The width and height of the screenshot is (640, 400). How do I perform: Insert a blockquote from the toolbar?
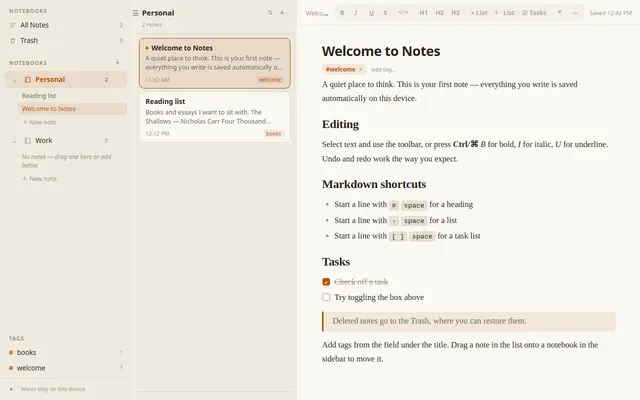tap(560, 13)
